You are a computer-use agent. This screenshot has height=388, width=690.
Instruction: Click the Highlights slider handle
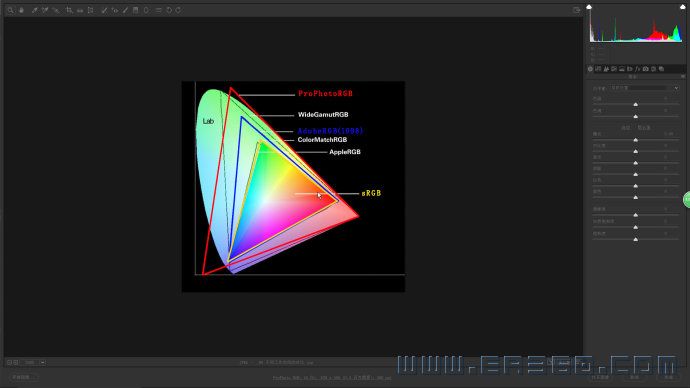635,163
